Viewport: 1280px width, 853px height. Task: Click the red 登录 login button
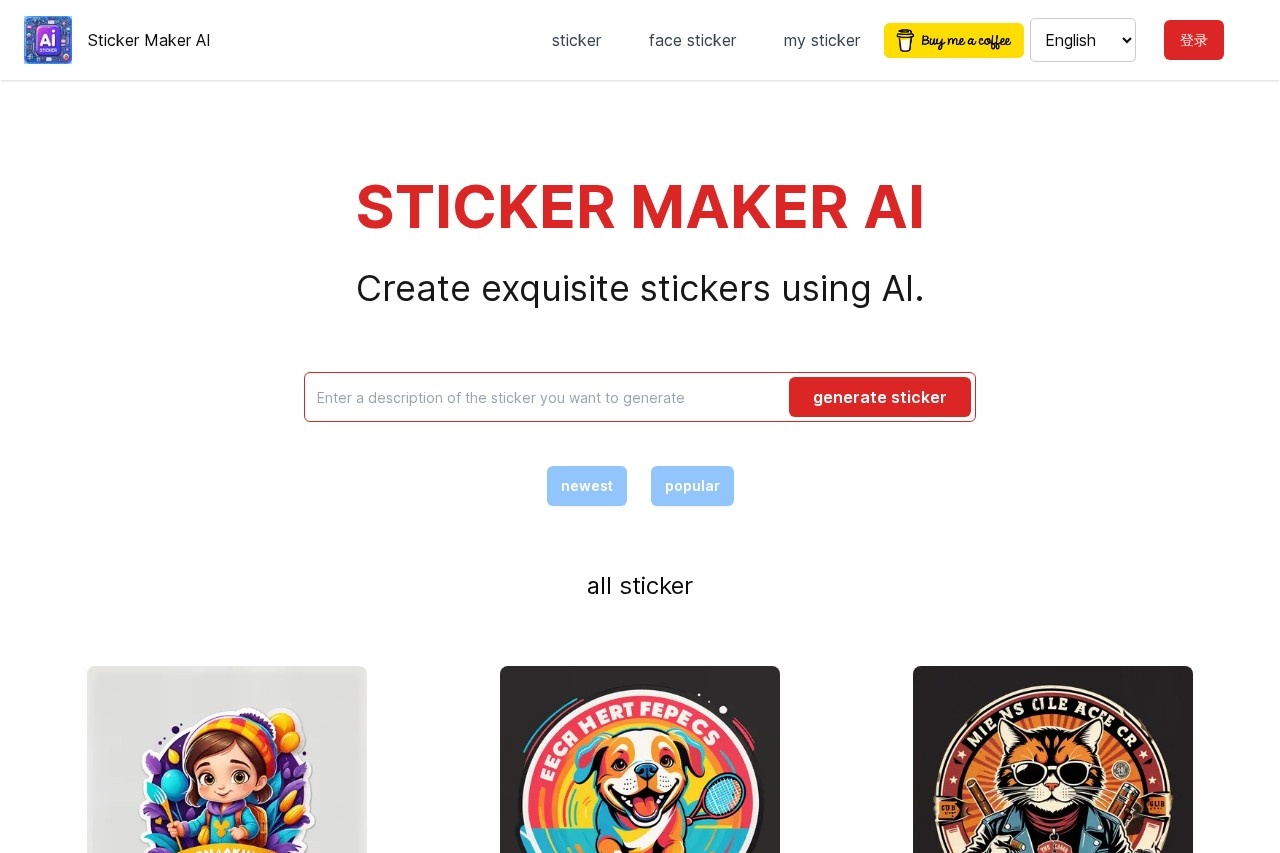tap(1194, 40)
